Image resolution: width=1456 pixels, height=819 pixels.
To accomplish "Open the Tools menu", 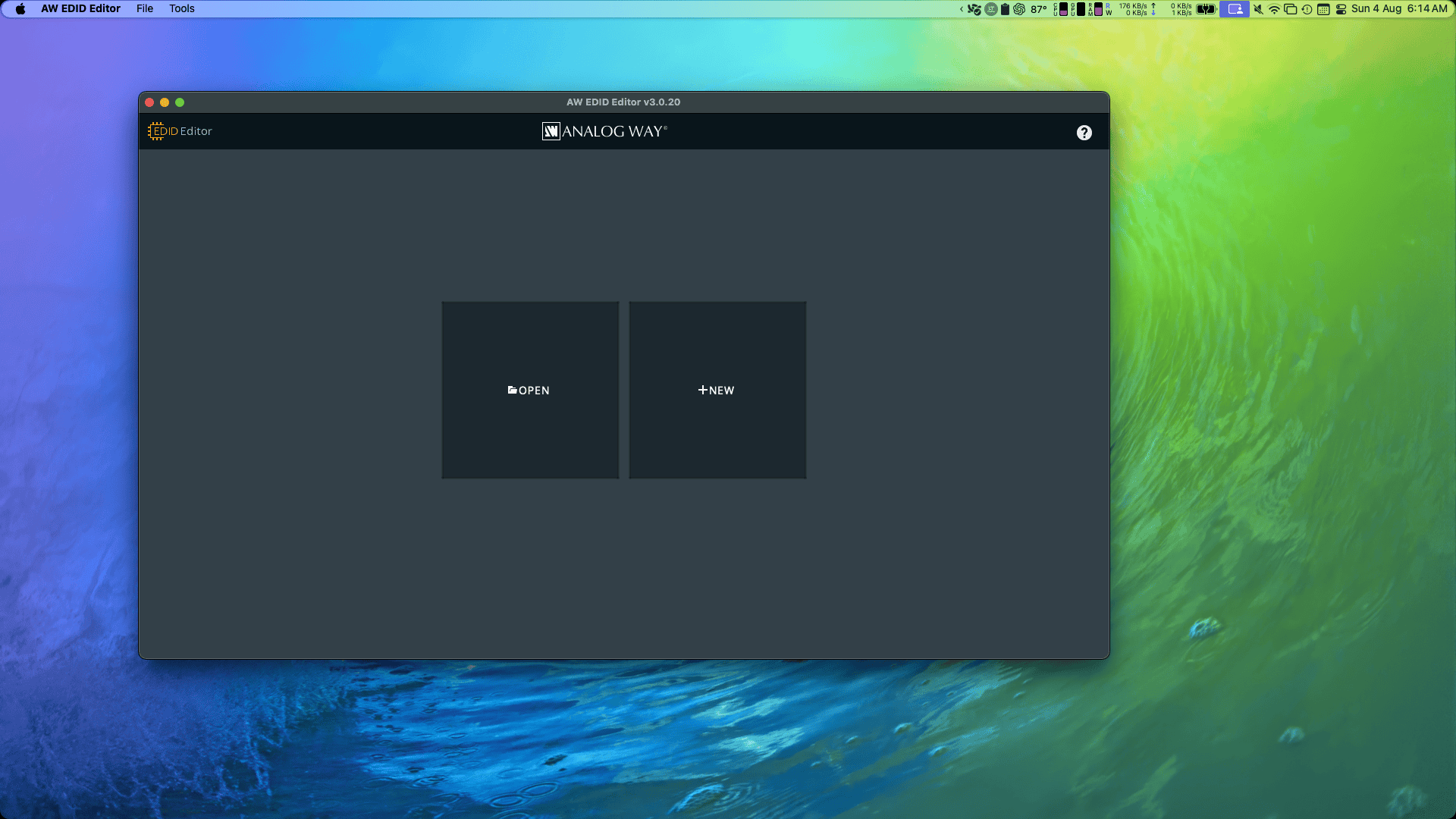I will 181,8.
